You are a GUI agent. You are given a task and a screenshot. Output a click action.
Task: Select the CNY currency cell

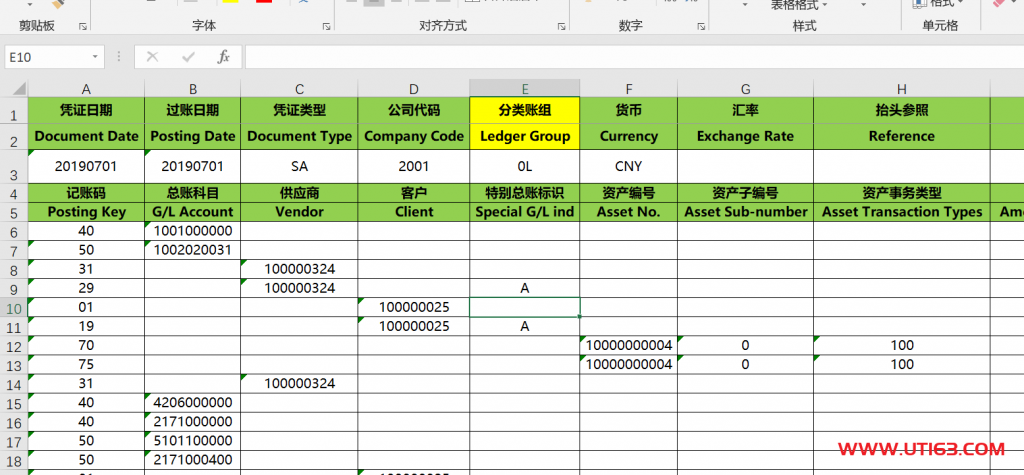(629, 167)
